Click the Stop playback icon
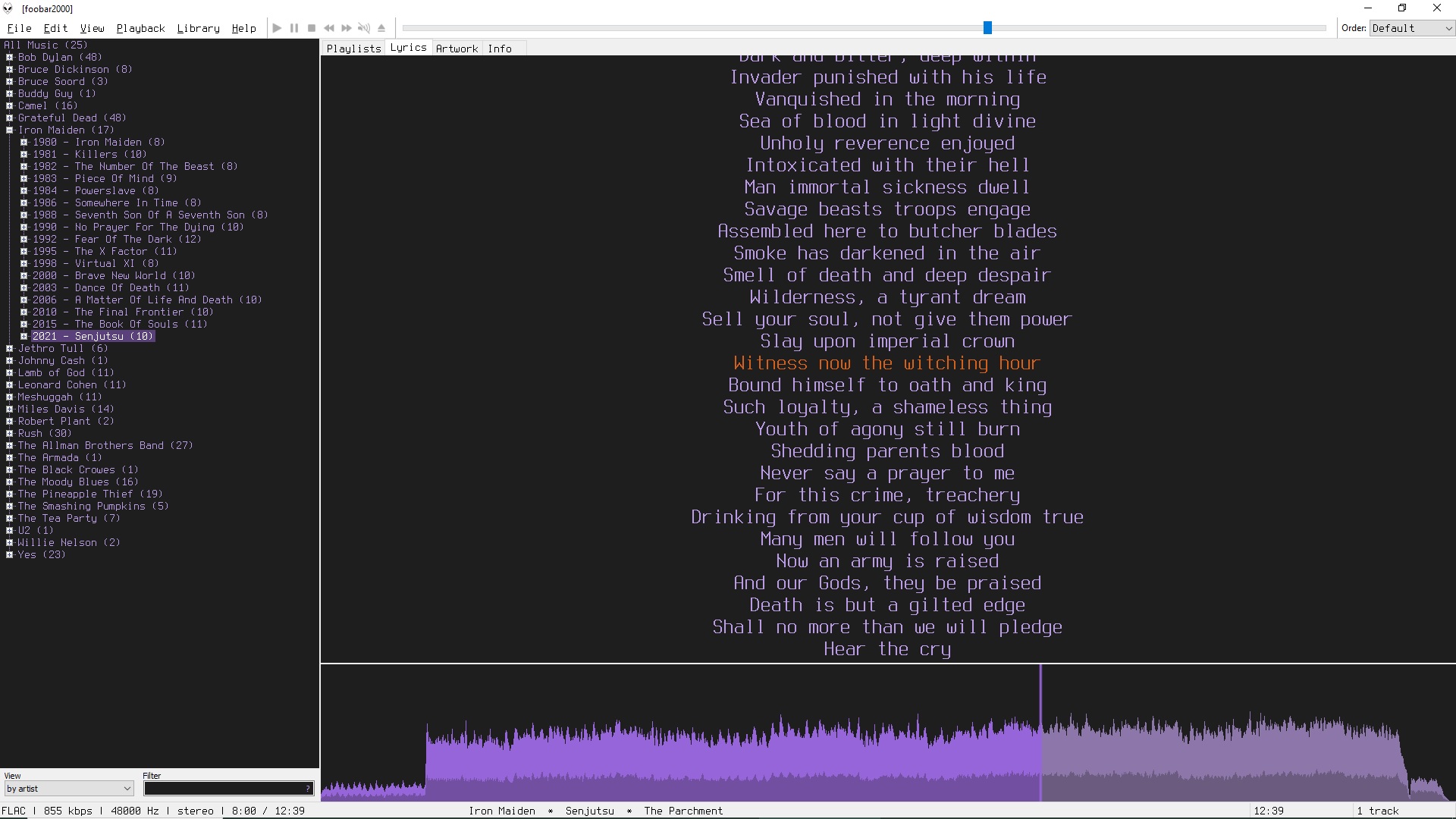The height and width of the screenshot is (819, 1456). point(312,28)
